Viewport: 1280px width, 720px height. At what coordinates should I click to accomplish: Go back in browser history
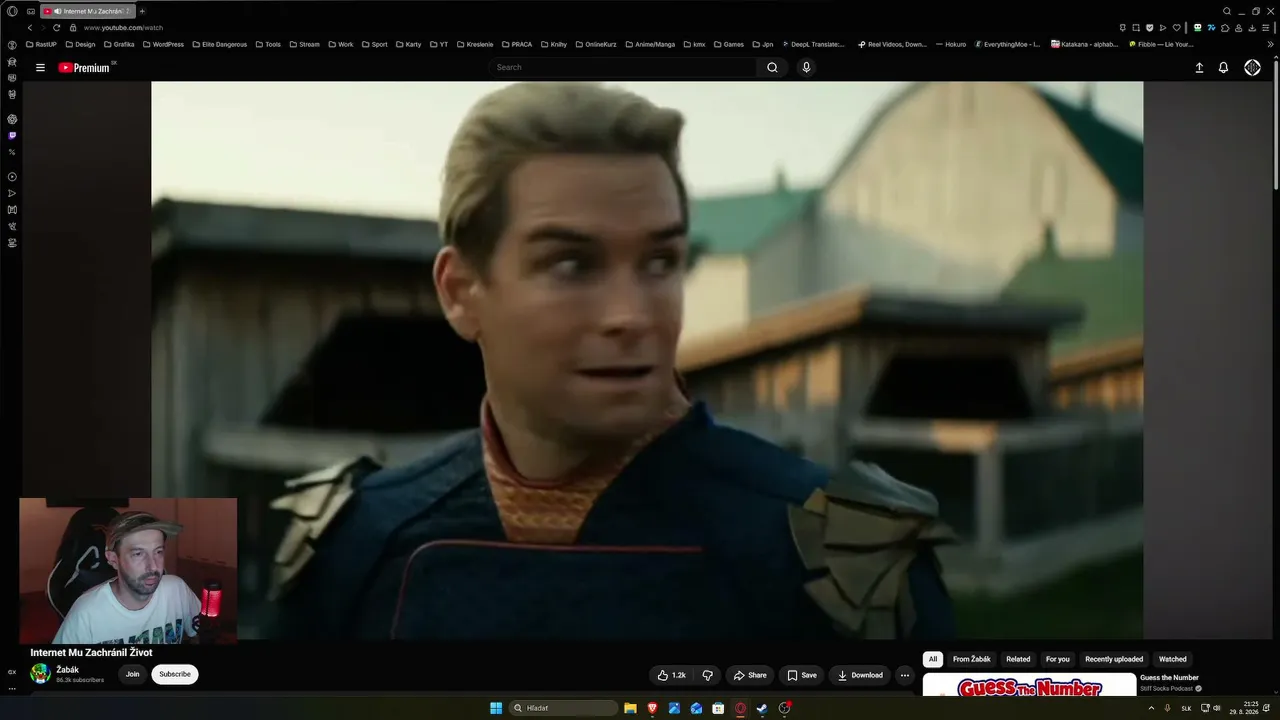(30, 28)
